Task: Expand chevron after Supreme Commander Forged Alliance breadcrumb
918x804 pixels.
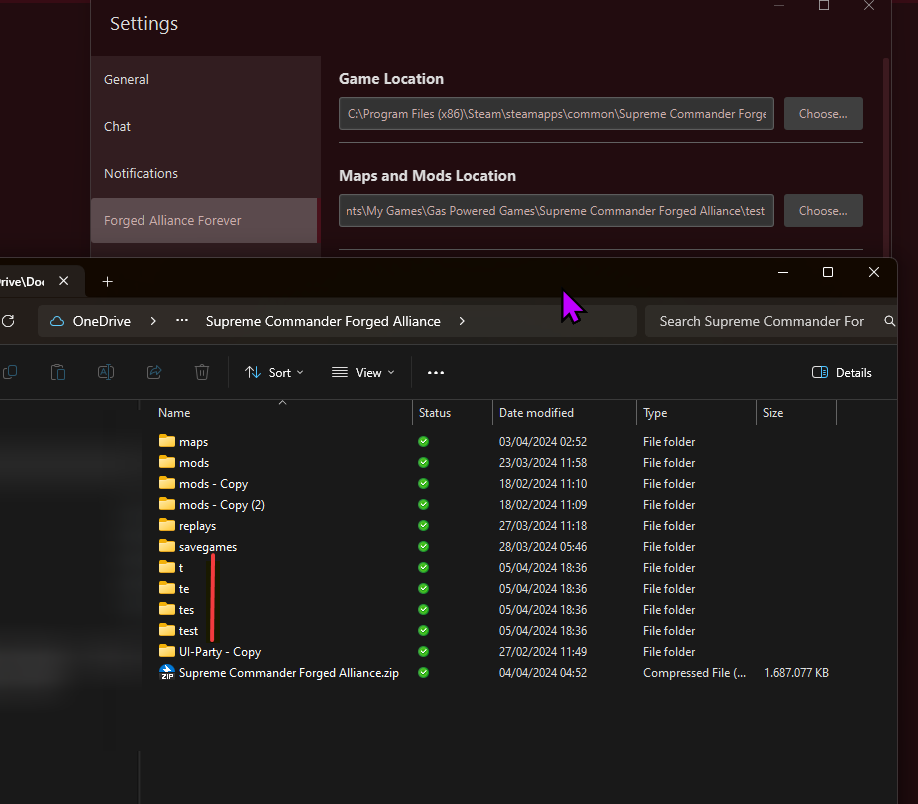Action: point(462,321)
